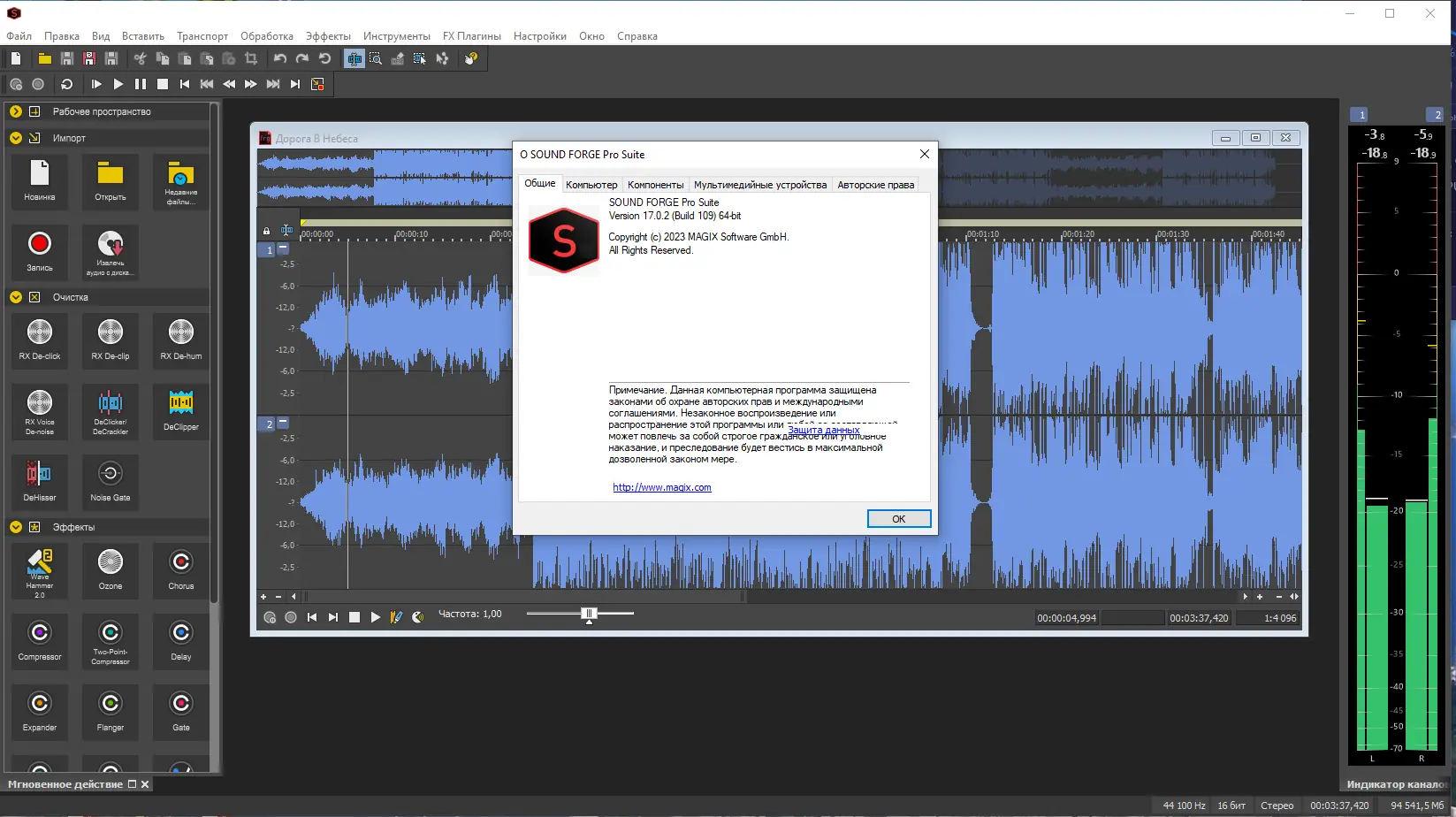Toggle looped playback on the transport bar
Screen dimensions: 1456x817
66,84
